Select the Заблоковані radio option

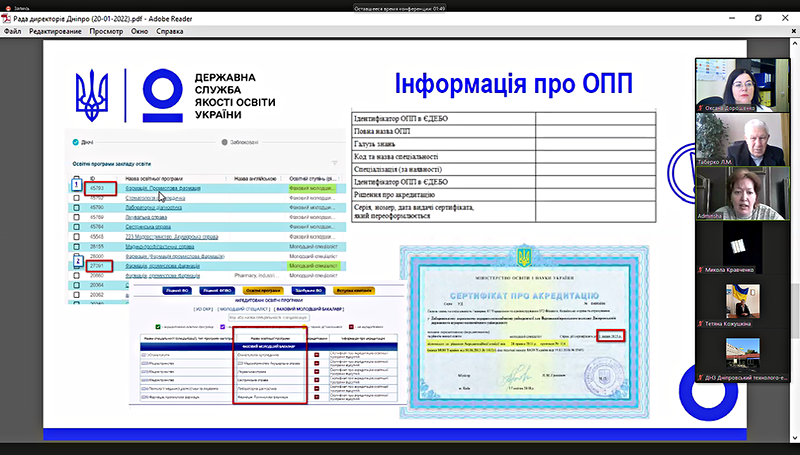(x=224, y=142)
